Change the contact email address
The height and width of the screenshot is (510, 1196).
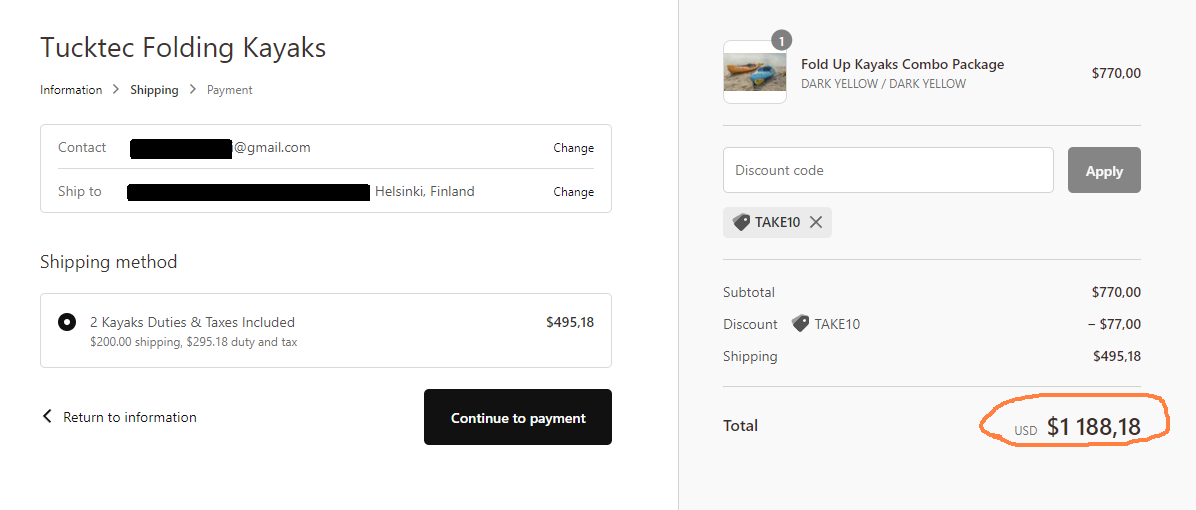pos(573,148)
